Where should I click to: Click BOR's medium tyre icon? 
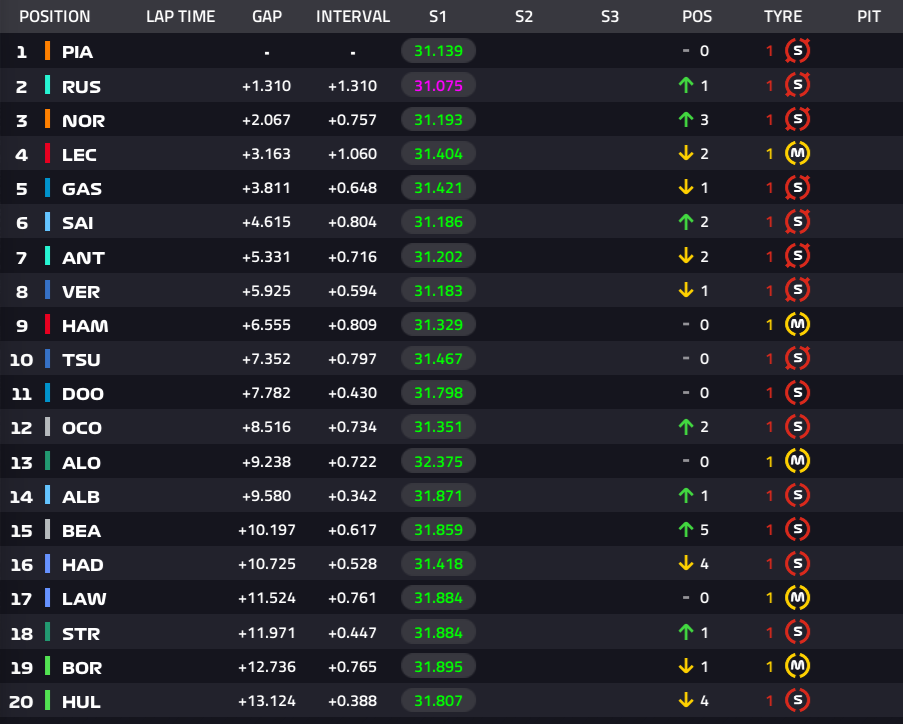pyautogui.click(x=798, y=666)
